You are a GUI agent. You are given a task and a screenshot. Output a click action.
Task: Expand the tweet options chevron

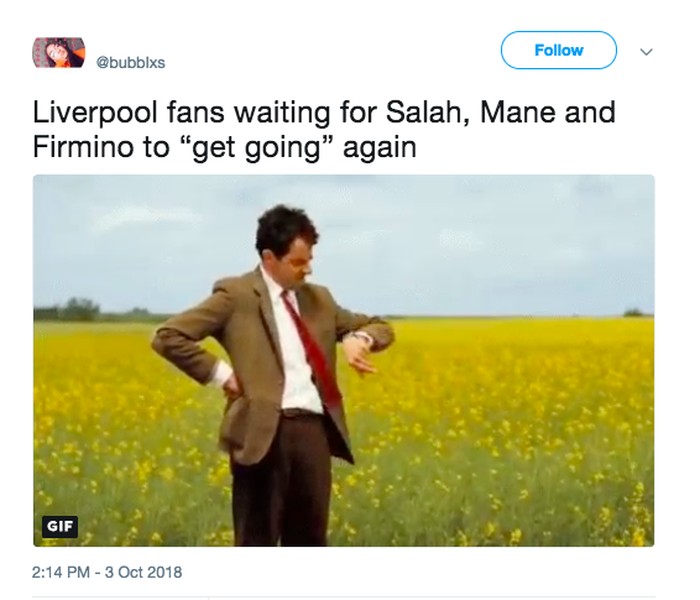coord(646,50)
